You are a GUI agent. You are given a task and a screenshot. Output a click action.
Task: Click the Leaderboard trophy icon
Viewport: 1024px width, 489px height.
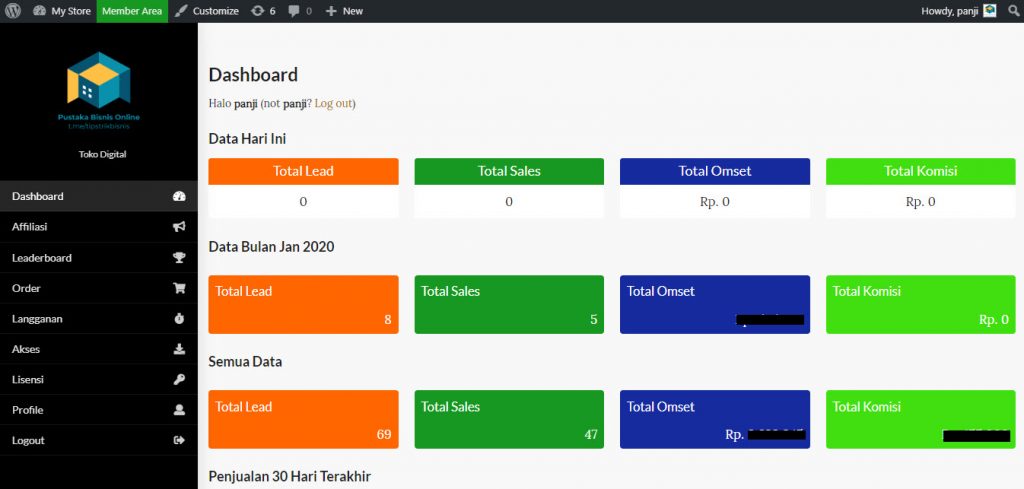coord(179,257)
